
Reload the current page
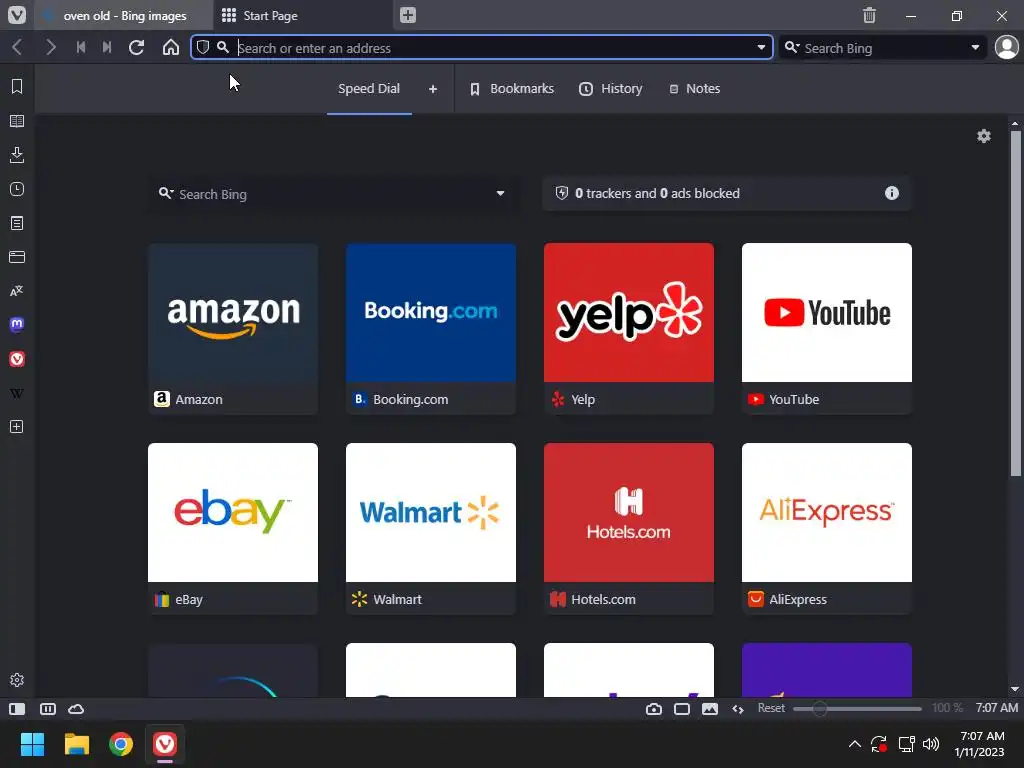[136, 47]
